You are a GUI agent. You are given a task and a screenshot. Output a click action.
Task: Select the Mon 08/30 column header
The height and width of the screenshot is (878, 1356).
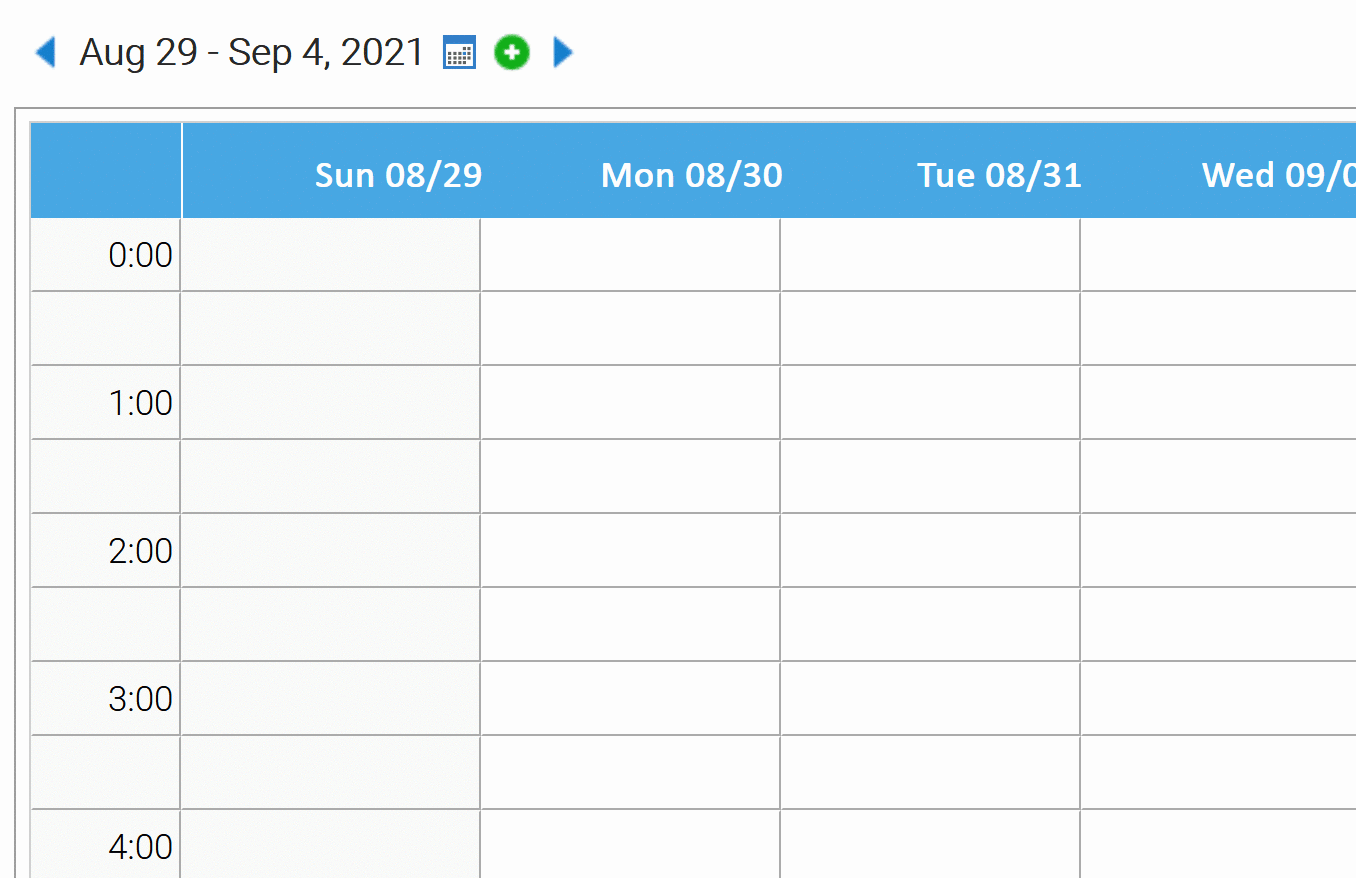click(692, 175)
